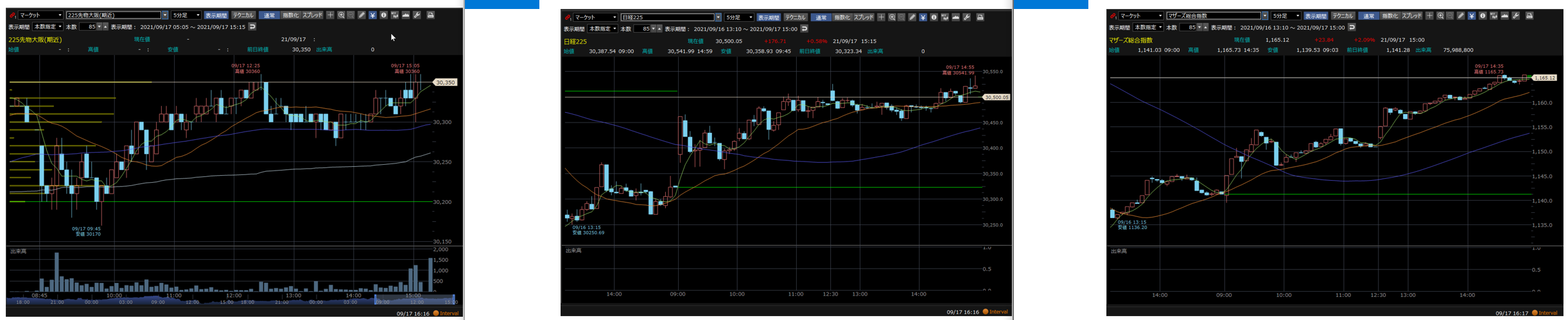Click the bottom range navigator in 225先物大阪 chart
The width and height of the screenshot is (1568, 320).
click(x=231, y=301)
